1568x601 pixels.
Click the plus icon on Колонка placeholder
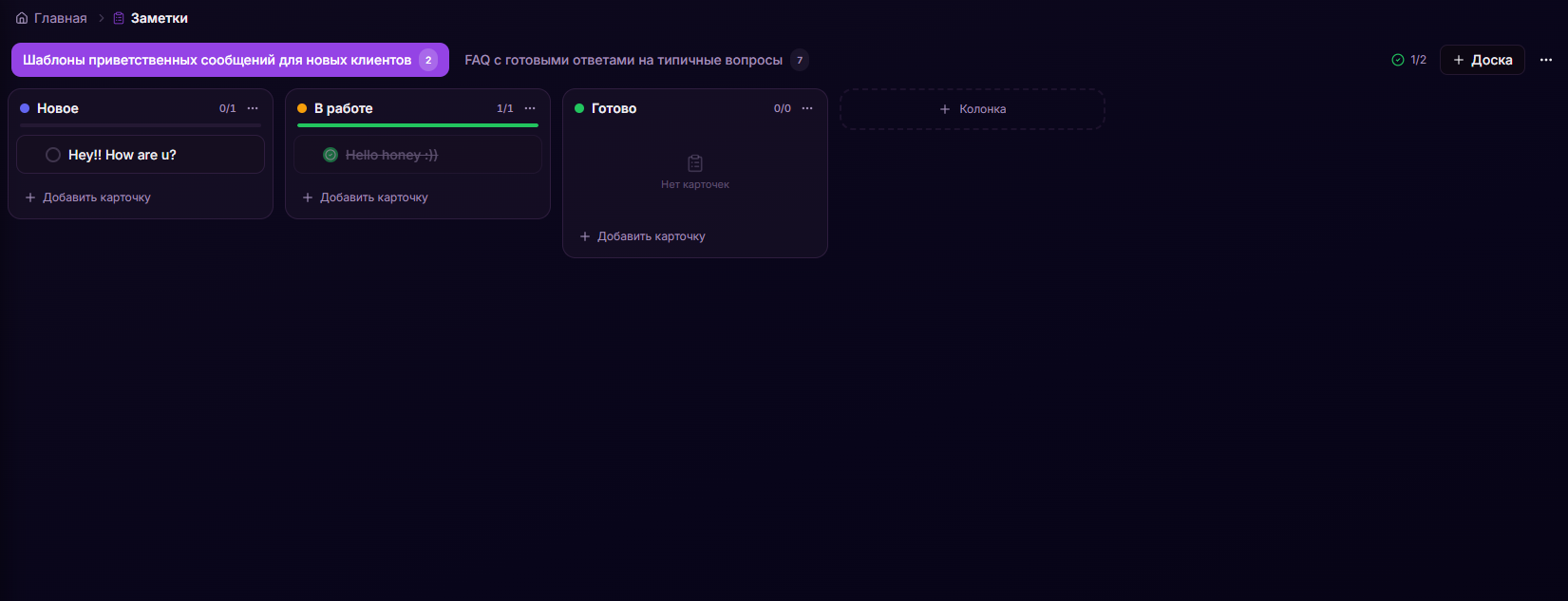945,109
